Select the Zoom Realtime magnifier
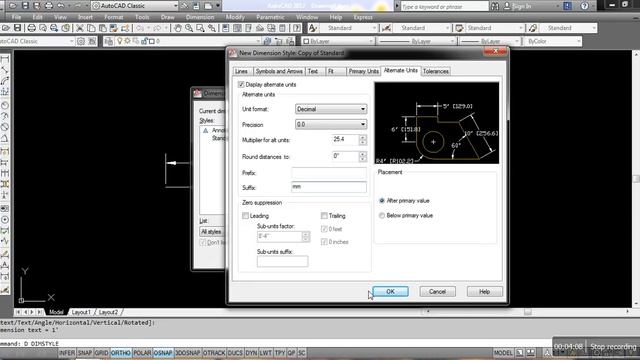 pyautogui.click(x=189, y=28)
